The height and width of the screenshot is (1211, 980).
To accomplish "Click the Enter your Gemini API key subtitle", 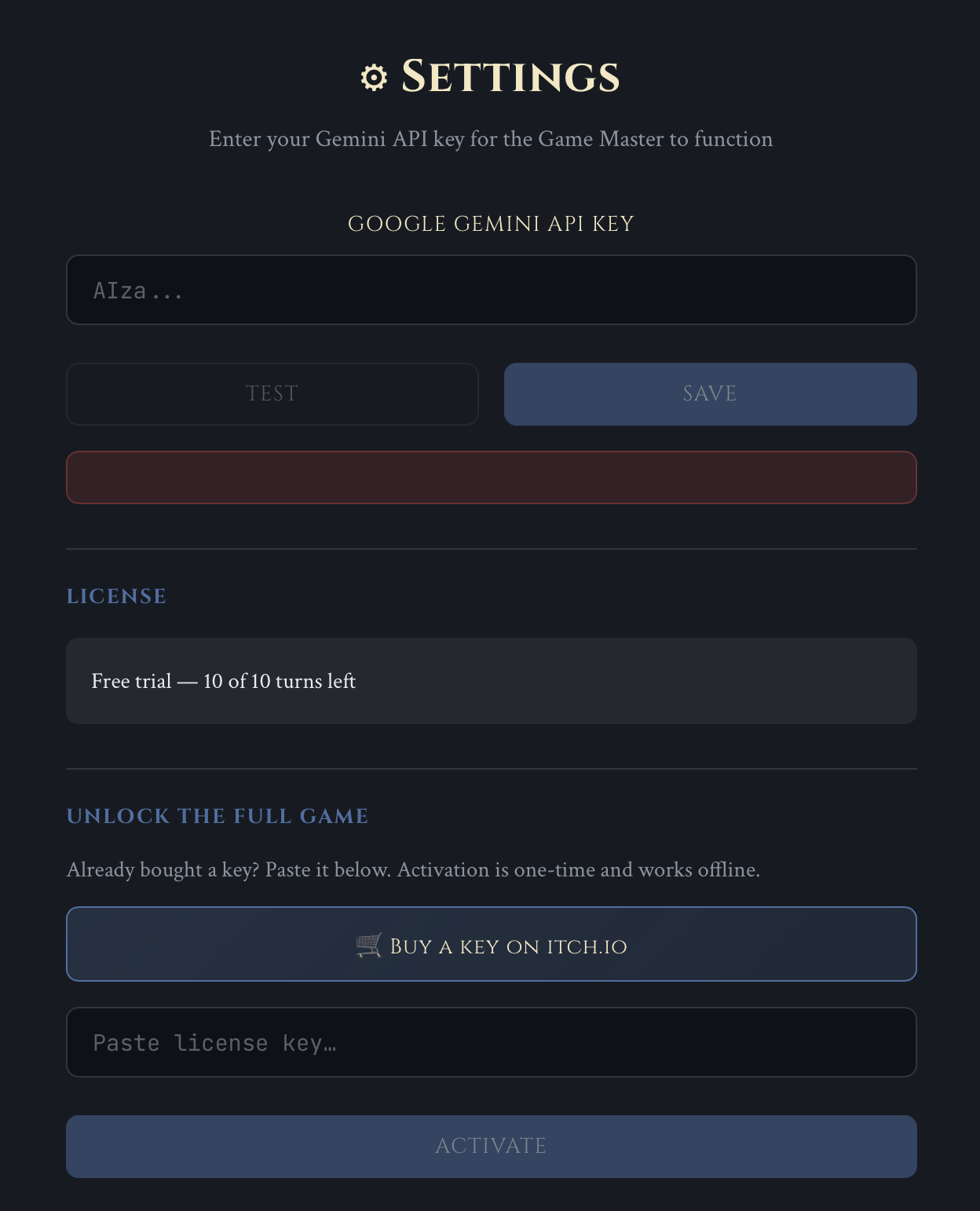I will click(491, 139).
